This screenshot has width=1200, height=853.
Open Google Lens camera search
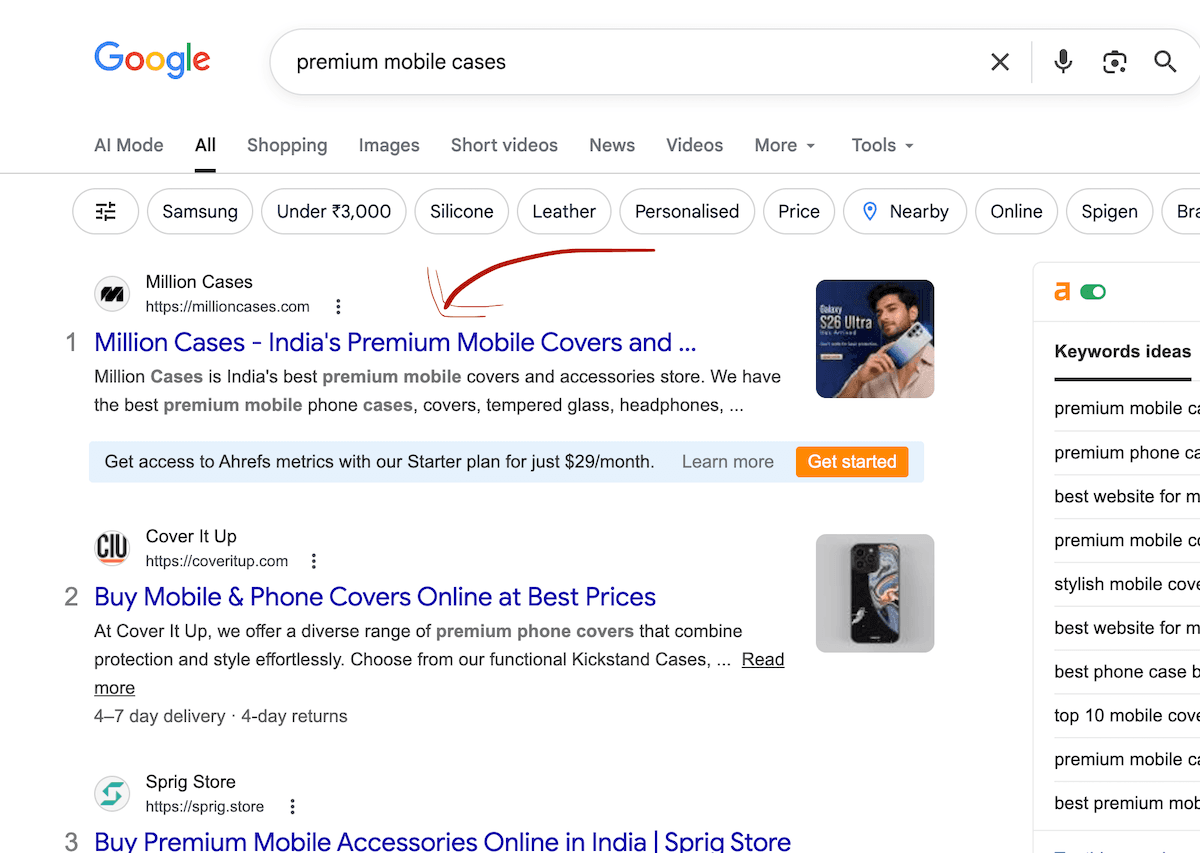click(1114, 61)
